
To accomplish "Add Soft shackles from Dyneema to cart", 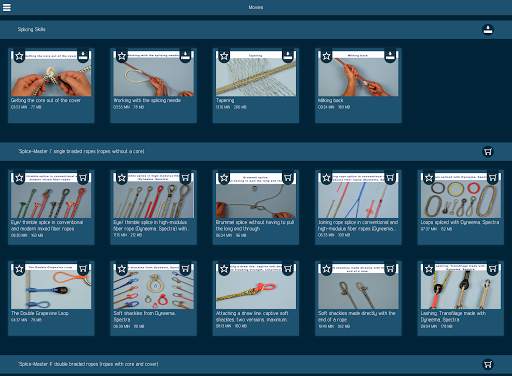I will click(x=186, y=269).
